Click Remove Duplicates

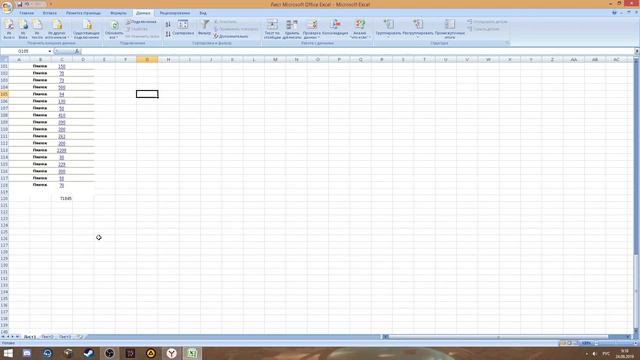(291, 30)
